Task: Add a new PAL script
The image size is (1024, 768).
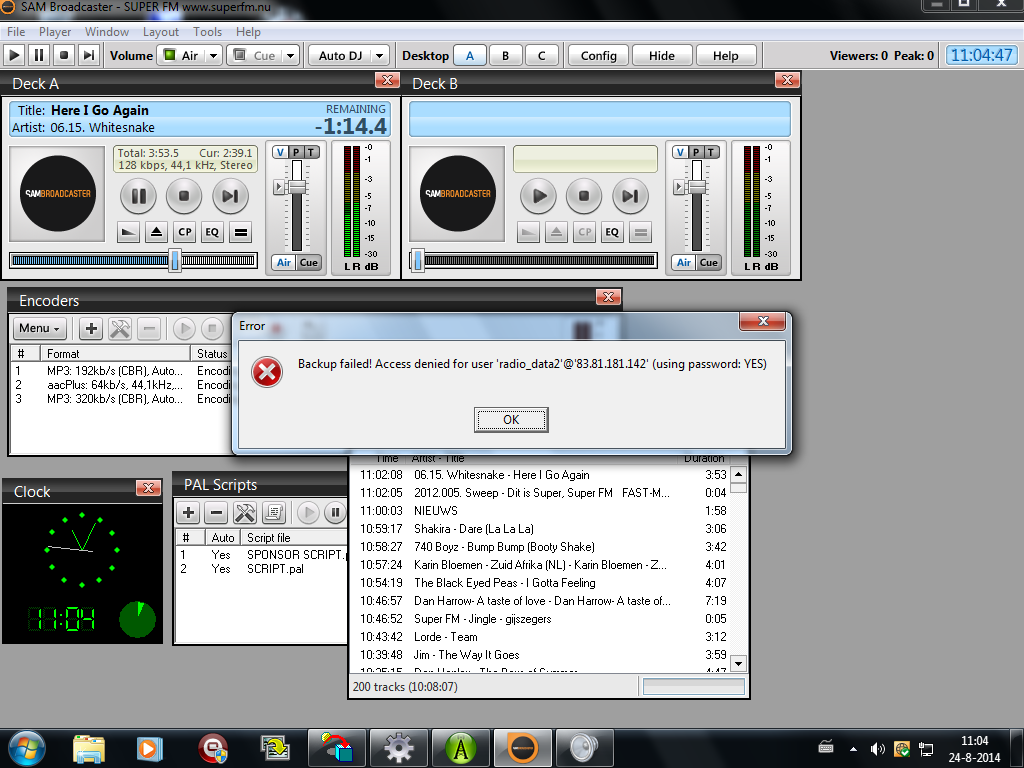Action: click(x=188, y=513)
